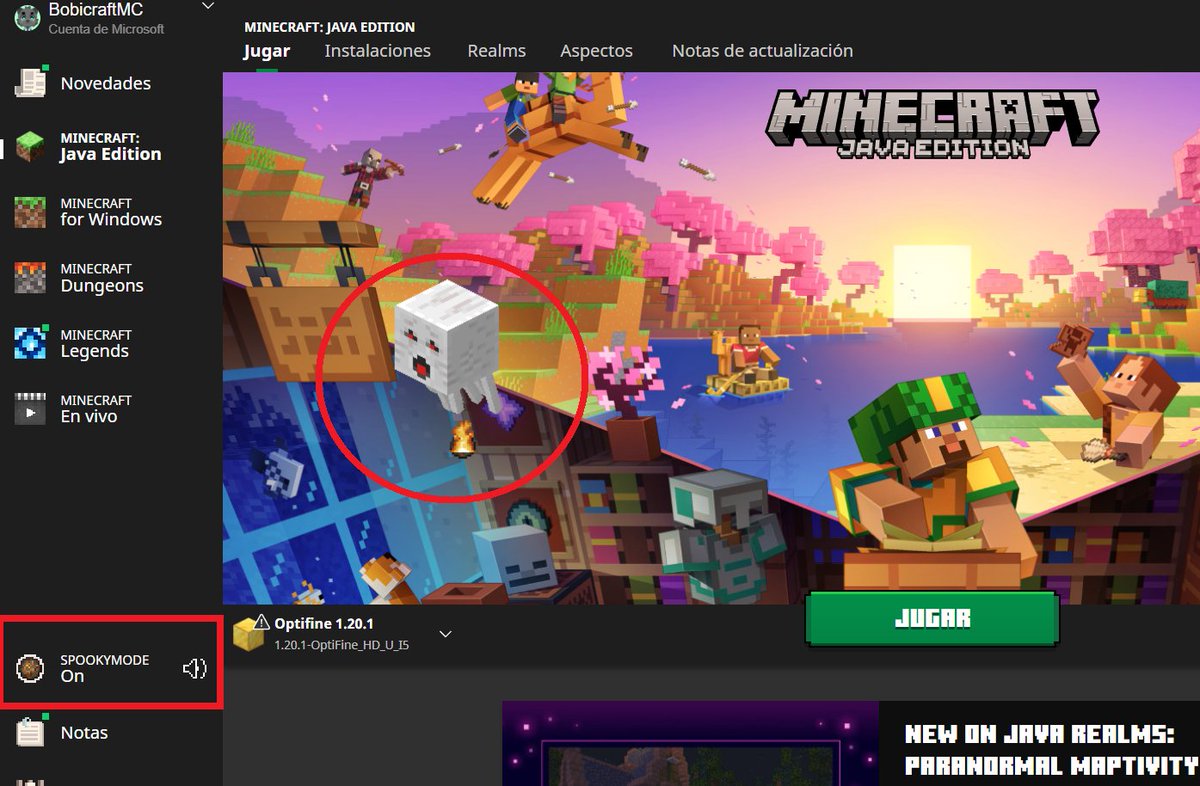Click the Dungeons sidebar label
This screenshot has height=786, width=1200.
pos(102,286)
